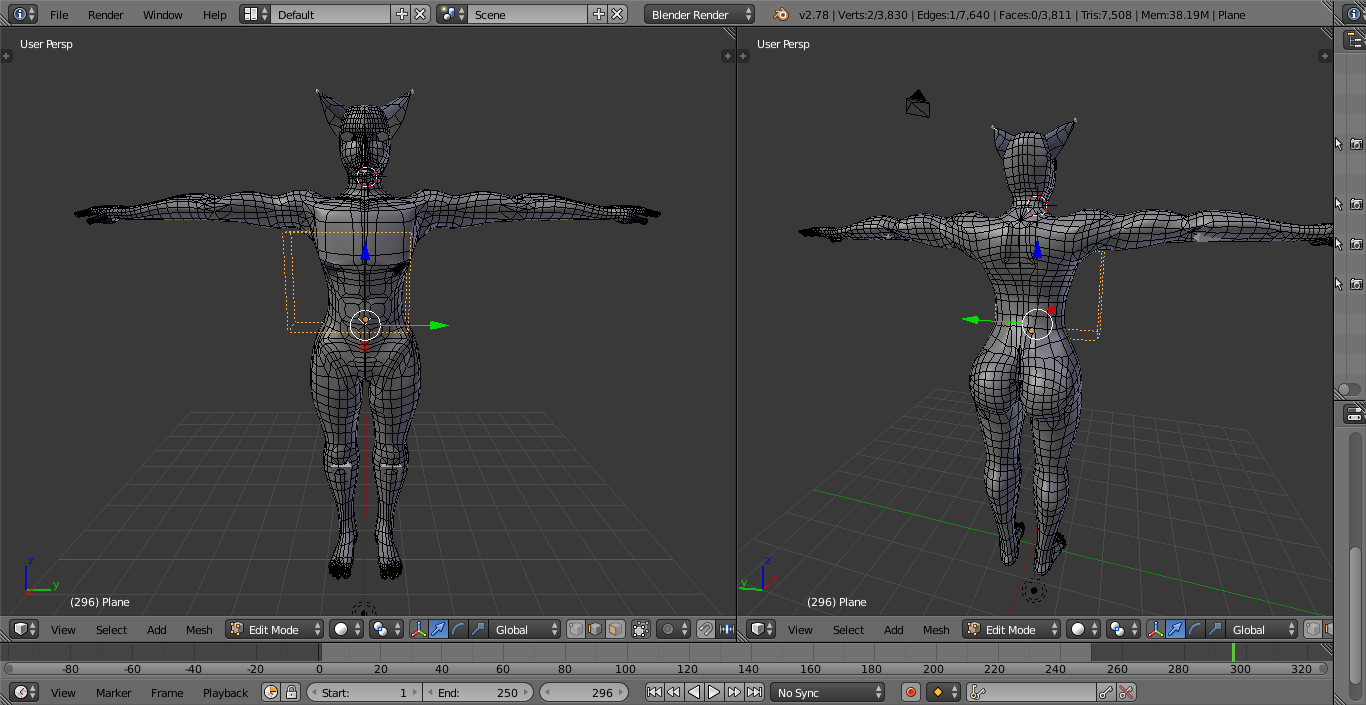
Task: Open the Mesh menu in right viewport
Action: coord(936,629)
